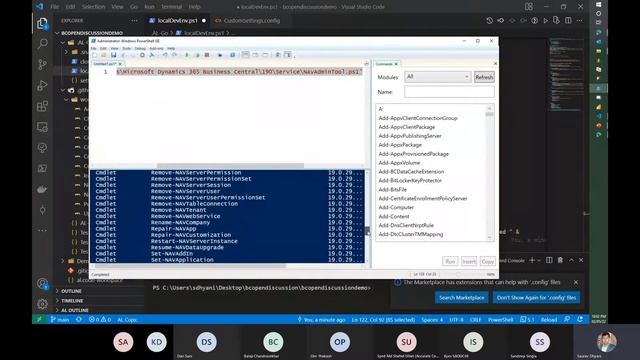Viewport: 640px width, 360px height.
Task: Open Selection menu in VS Code
Action: pos(93,7)
